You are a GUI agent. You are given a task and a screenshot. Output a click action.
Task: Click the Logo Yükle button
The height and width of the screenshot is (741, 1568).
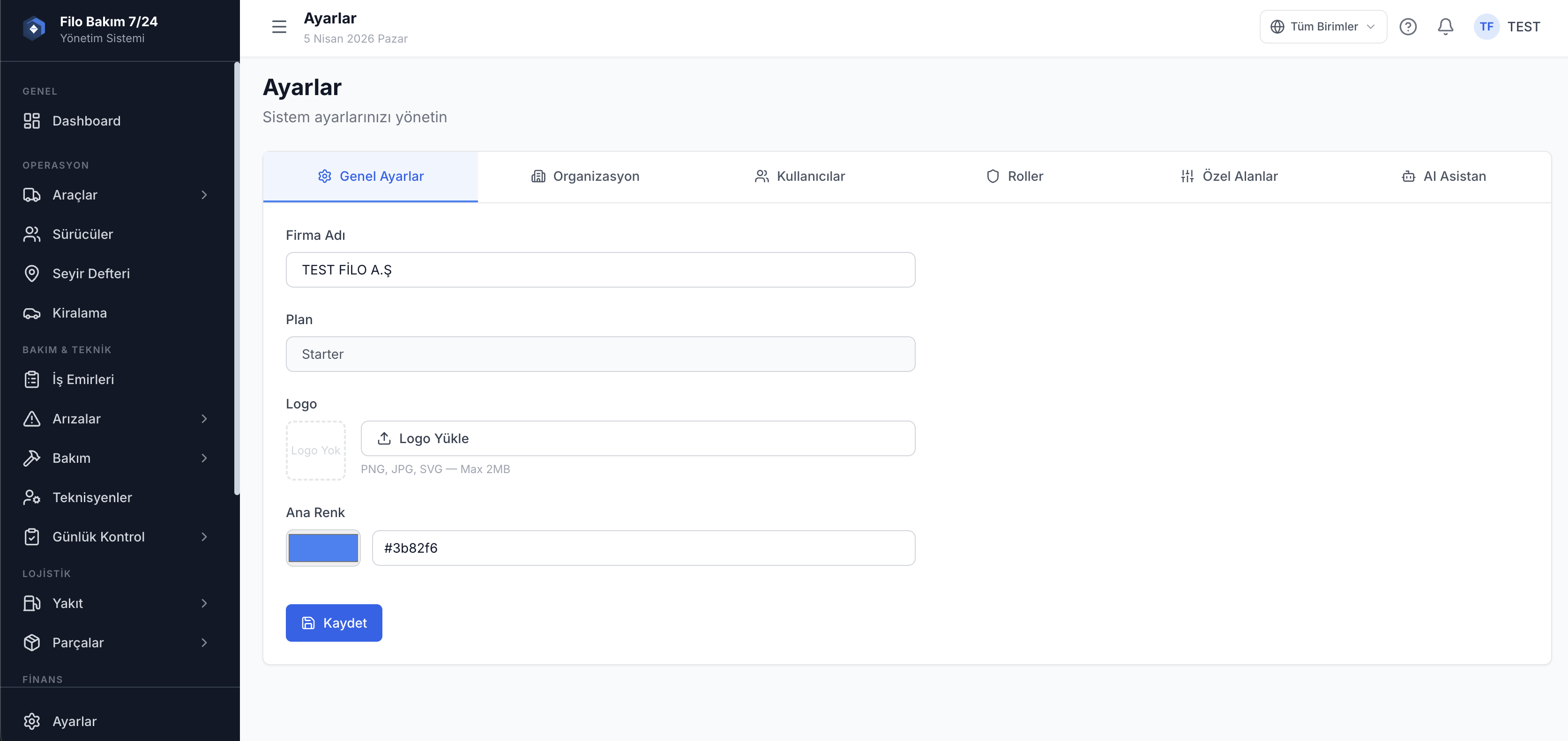pos(637,438)
